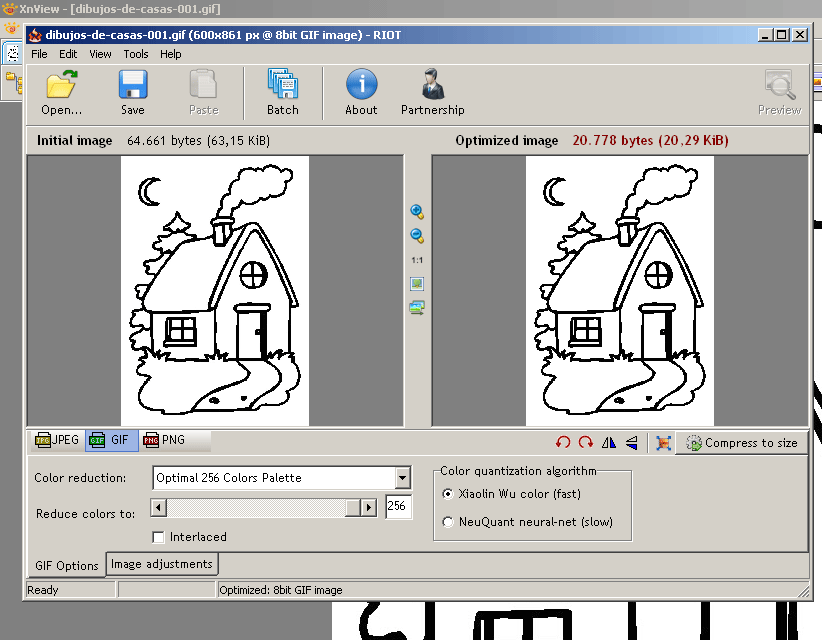The width and height of the screenshot is (822, 640).
Task: Click left arrow of Reduce colors slider
Action: coord(159,507)
